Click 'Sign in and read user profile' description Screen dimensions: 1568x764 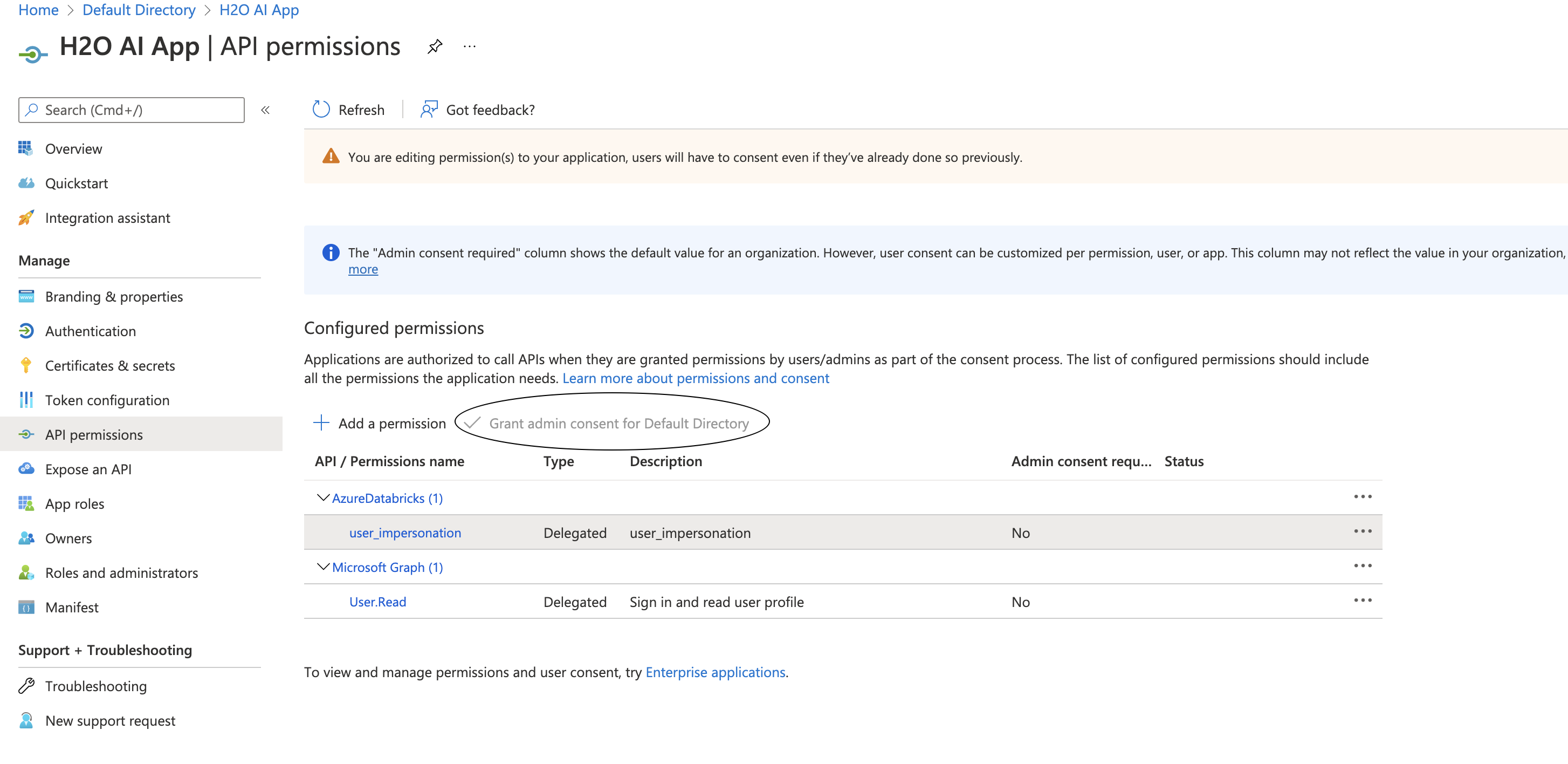pyautogui.click(x=716, y=602)
